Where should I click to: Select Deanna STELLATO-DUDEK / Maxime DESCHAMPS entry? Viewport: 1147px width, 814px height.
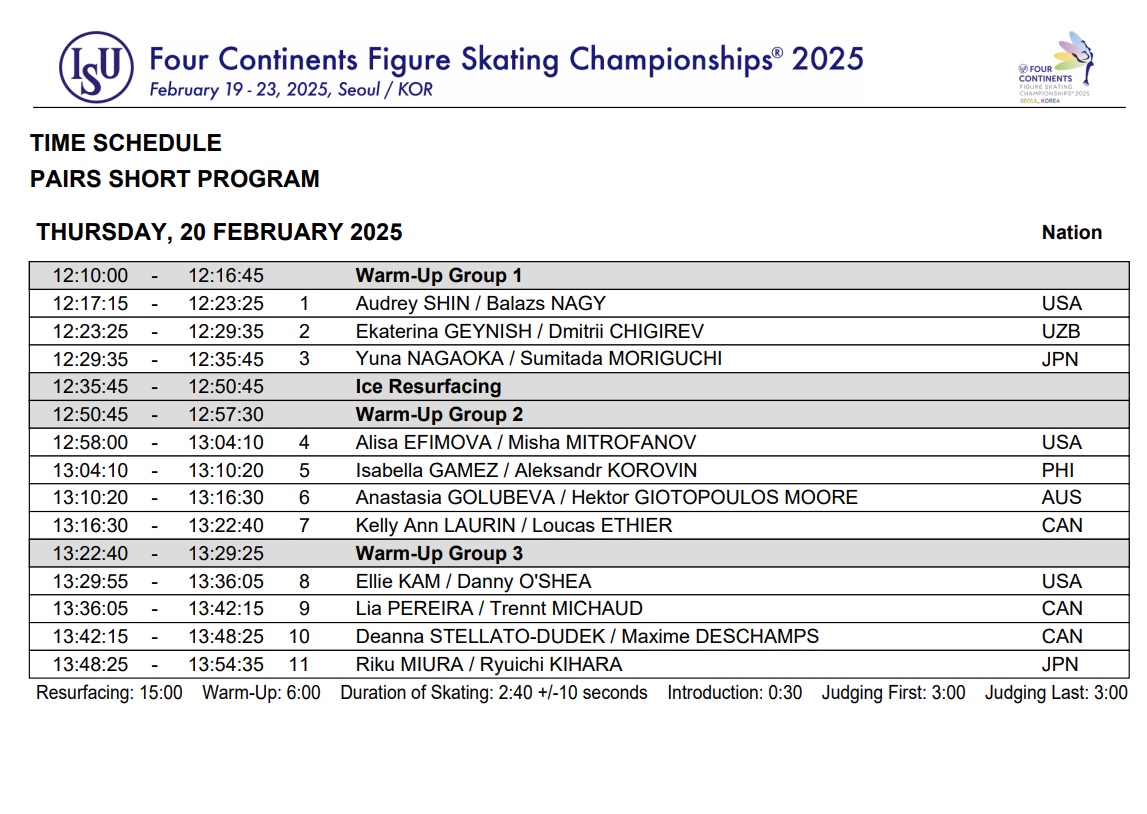click(x=587, y=637)
